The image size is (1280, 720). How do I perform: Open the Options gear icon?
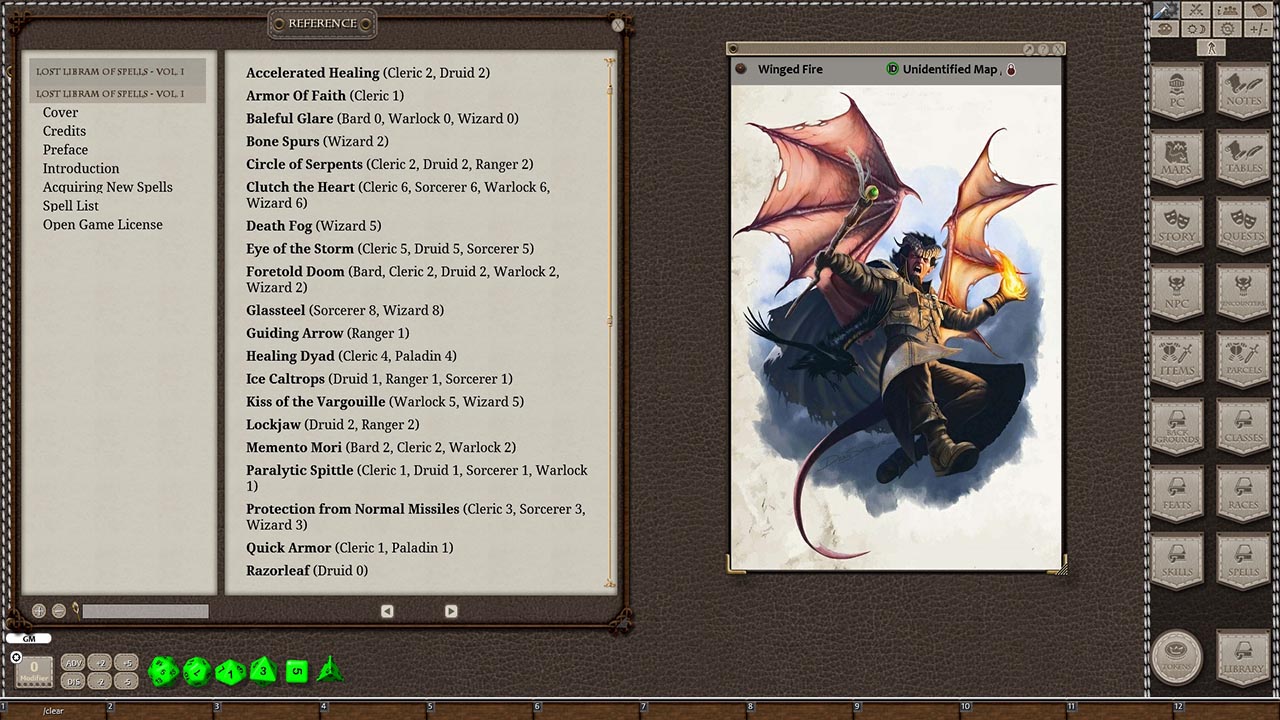tap(1228, 29)
